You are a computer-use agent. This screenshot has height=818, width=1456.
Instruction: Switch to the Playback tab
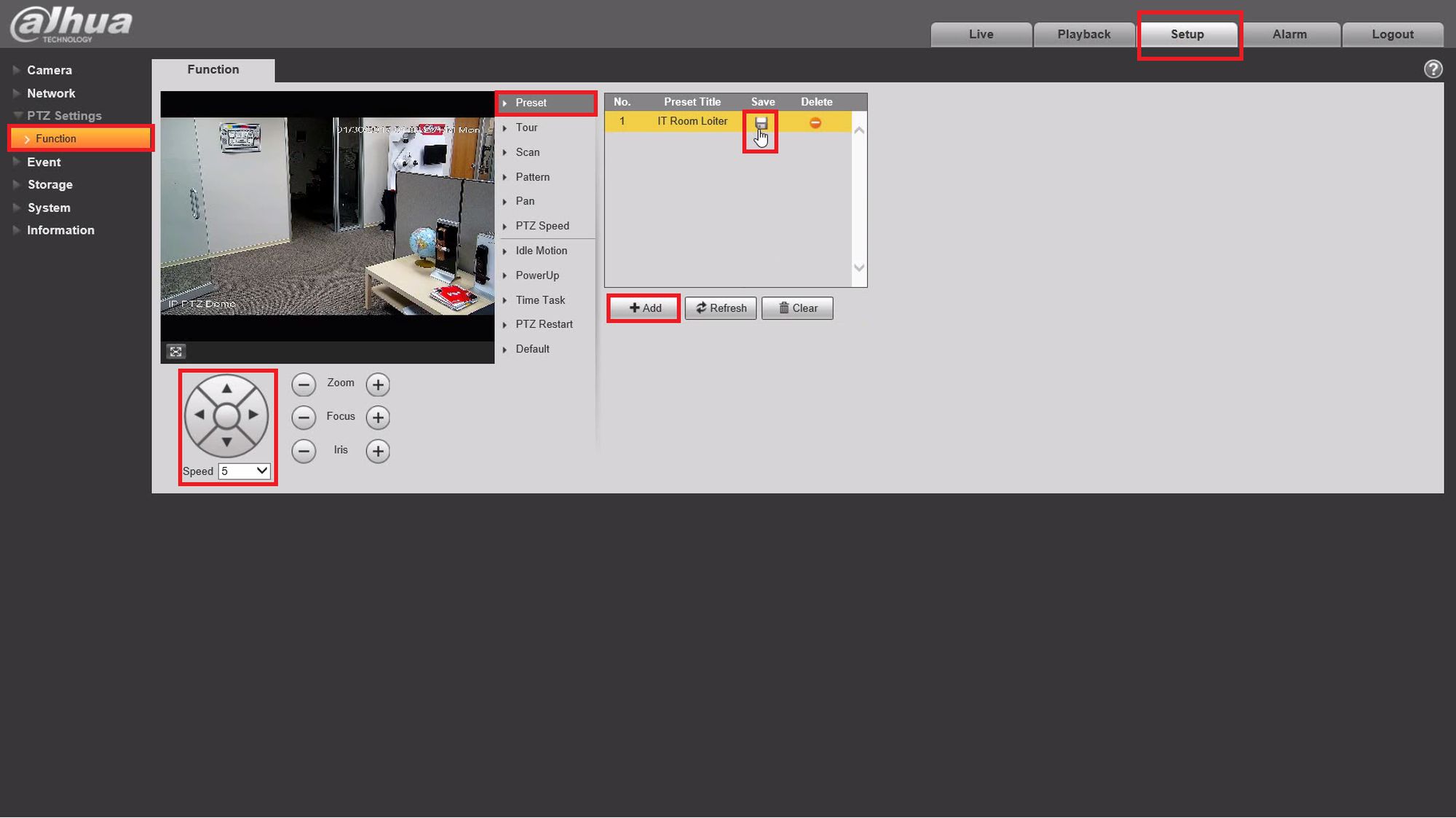click(x=1083, y=34)
